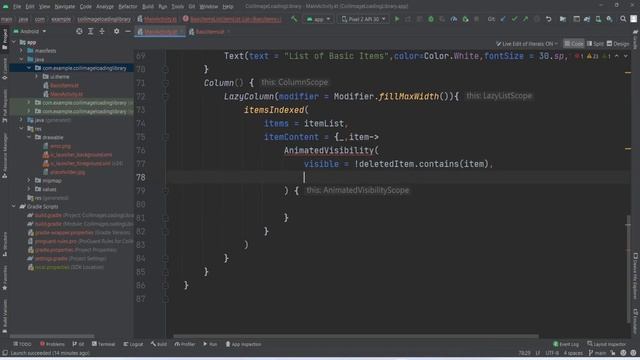Screen dimensions: 640x360
Task: Expand the mipmap folder
Action: (29, 180)
